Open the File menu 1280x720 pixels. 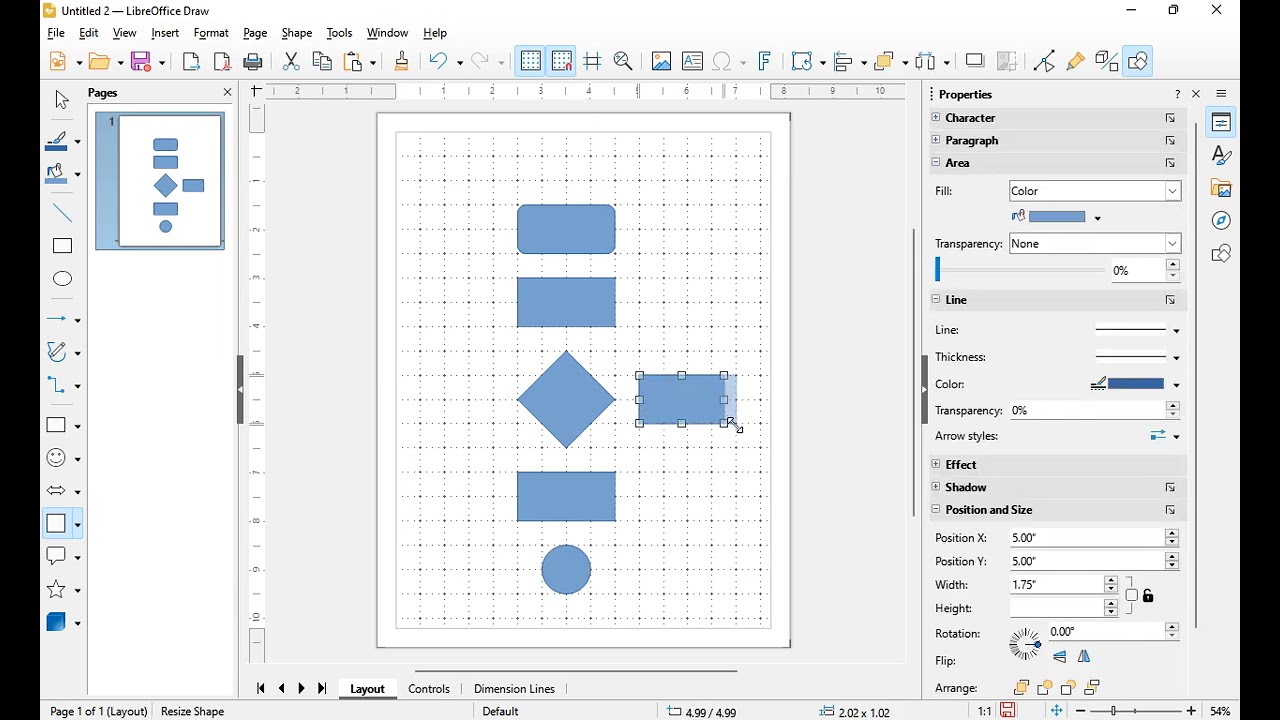56,33
